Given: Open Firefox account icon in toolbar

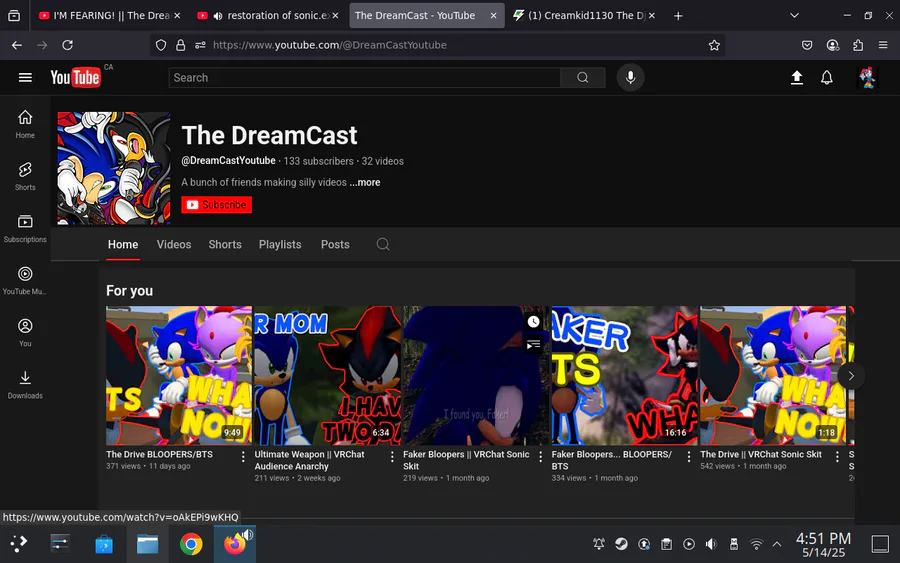Looking at the screenshot, I should tap(832, 45).
